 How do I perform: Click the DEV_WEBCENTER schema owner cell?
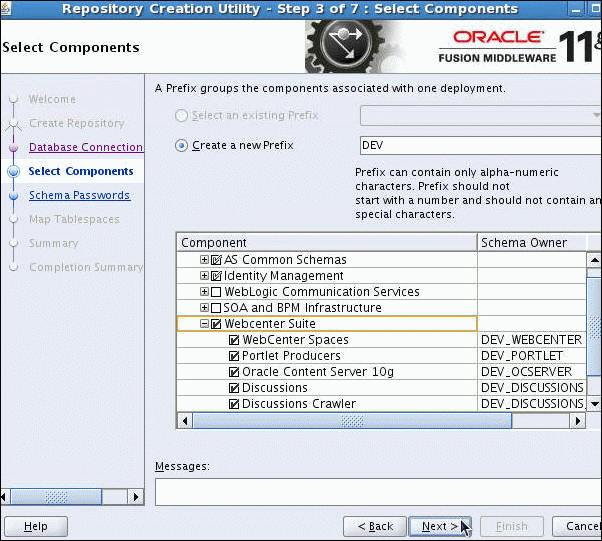(532, 340)
